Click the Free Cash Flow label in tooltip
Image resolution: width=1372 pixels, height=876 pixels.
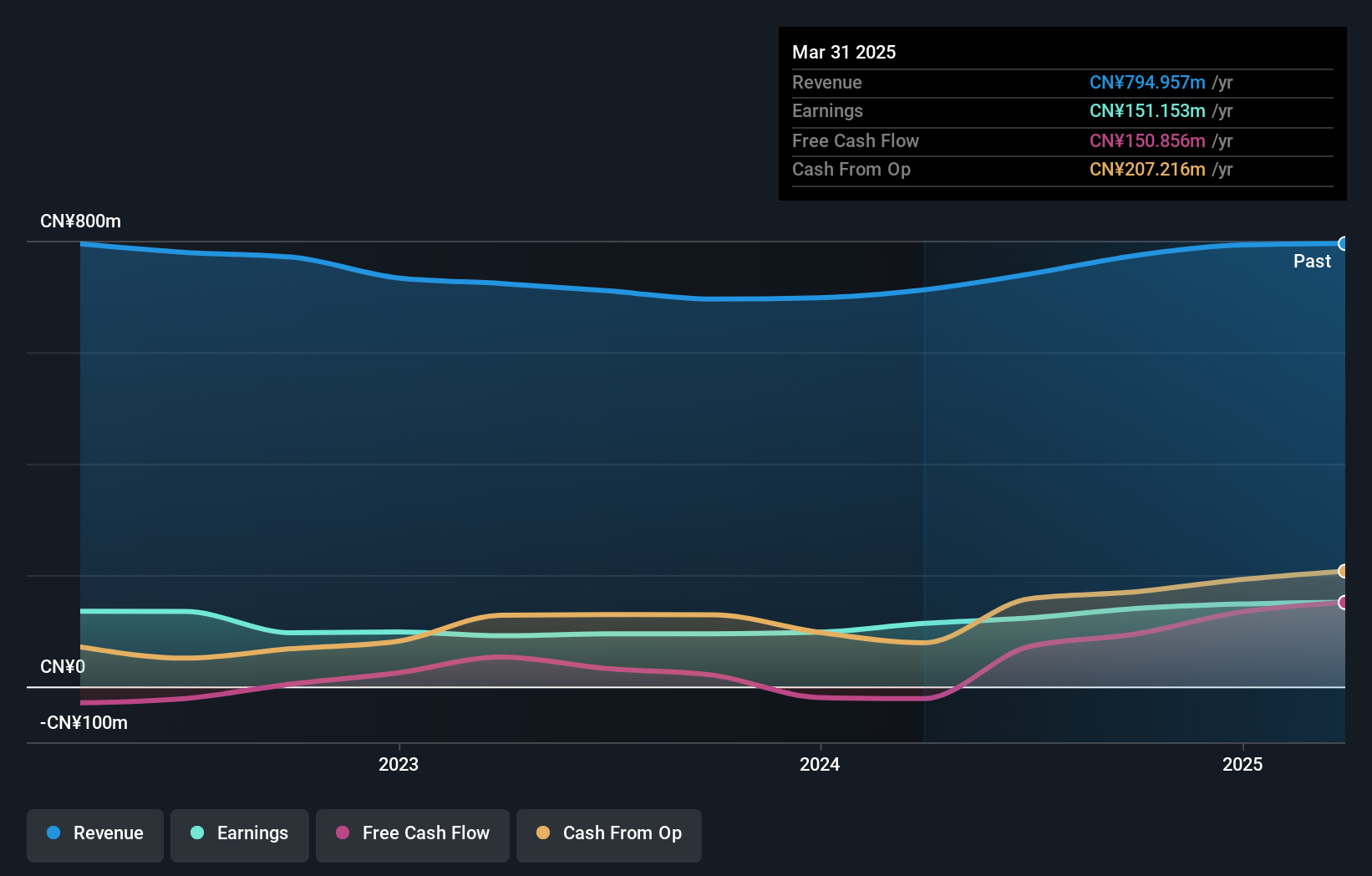coord(856,141)
